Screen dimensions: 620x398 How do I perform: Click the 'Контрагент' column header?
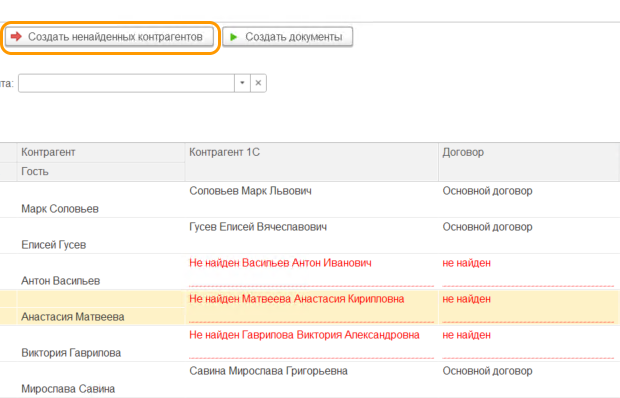[101, 152]
